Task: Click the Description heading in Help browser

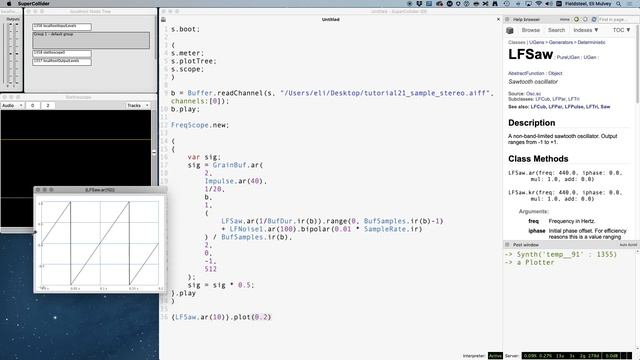Action: click(531, 123)
